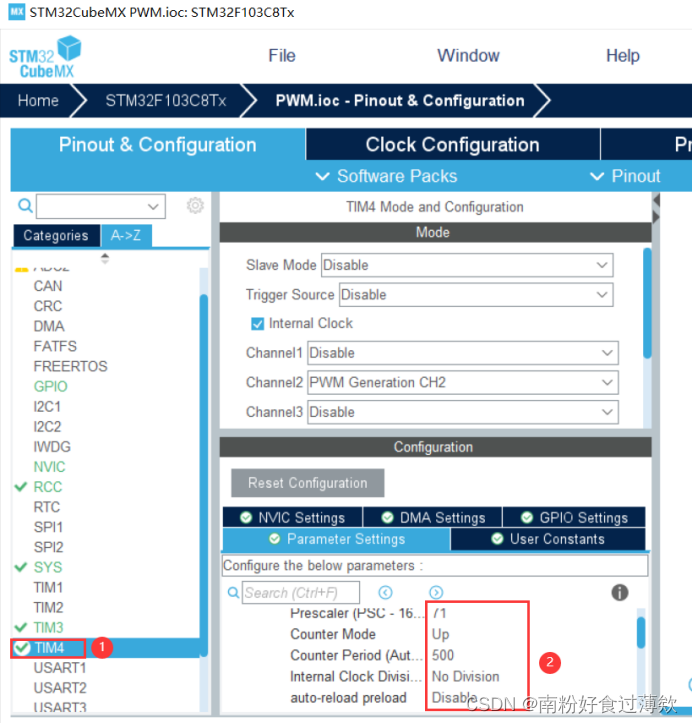Expand the Software Packs menu
693x723 pixels.
click(x=386, y=176)
